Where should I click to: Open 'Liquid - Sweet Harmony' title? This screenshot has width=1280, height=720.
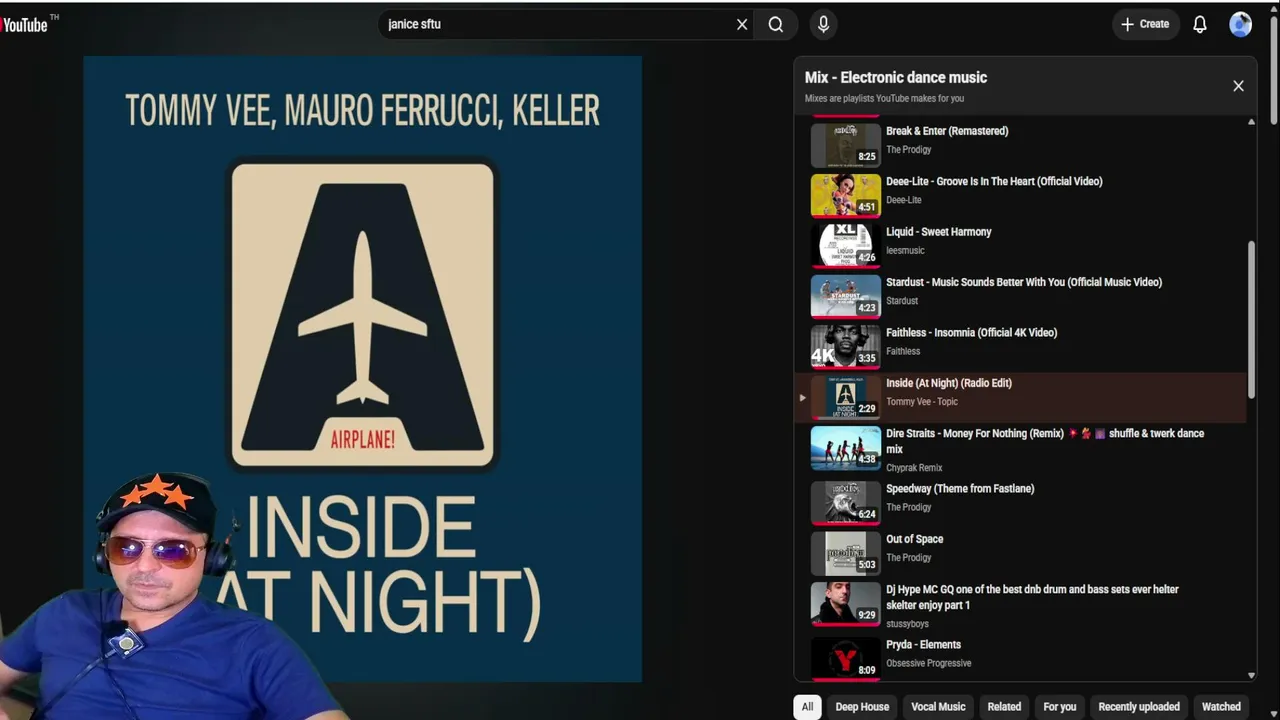click(939, 232)
